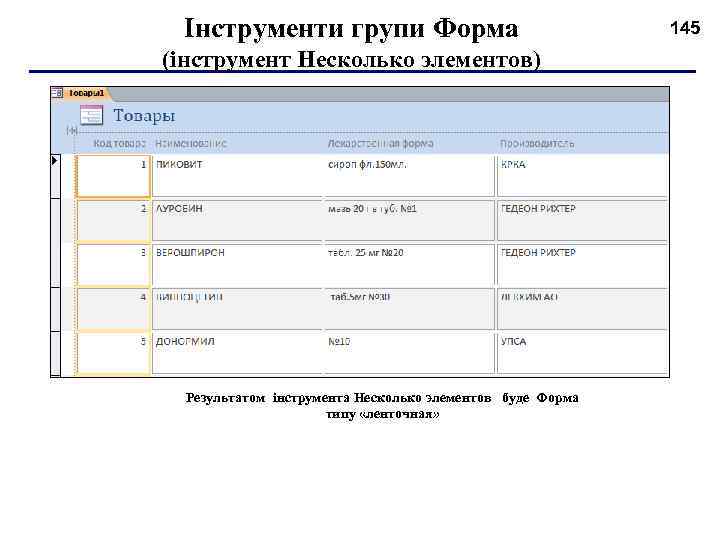Select the товары1 form tab

[86, 93]
